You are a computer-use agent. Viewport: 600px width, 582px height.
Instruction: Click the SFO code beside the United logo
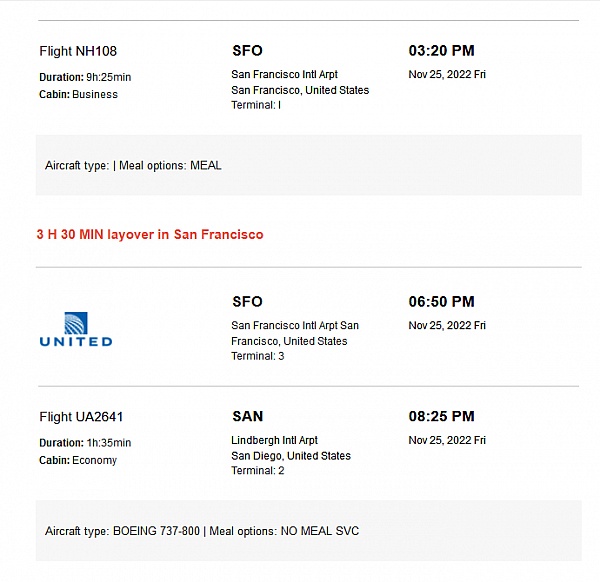(x=247, y=301)
